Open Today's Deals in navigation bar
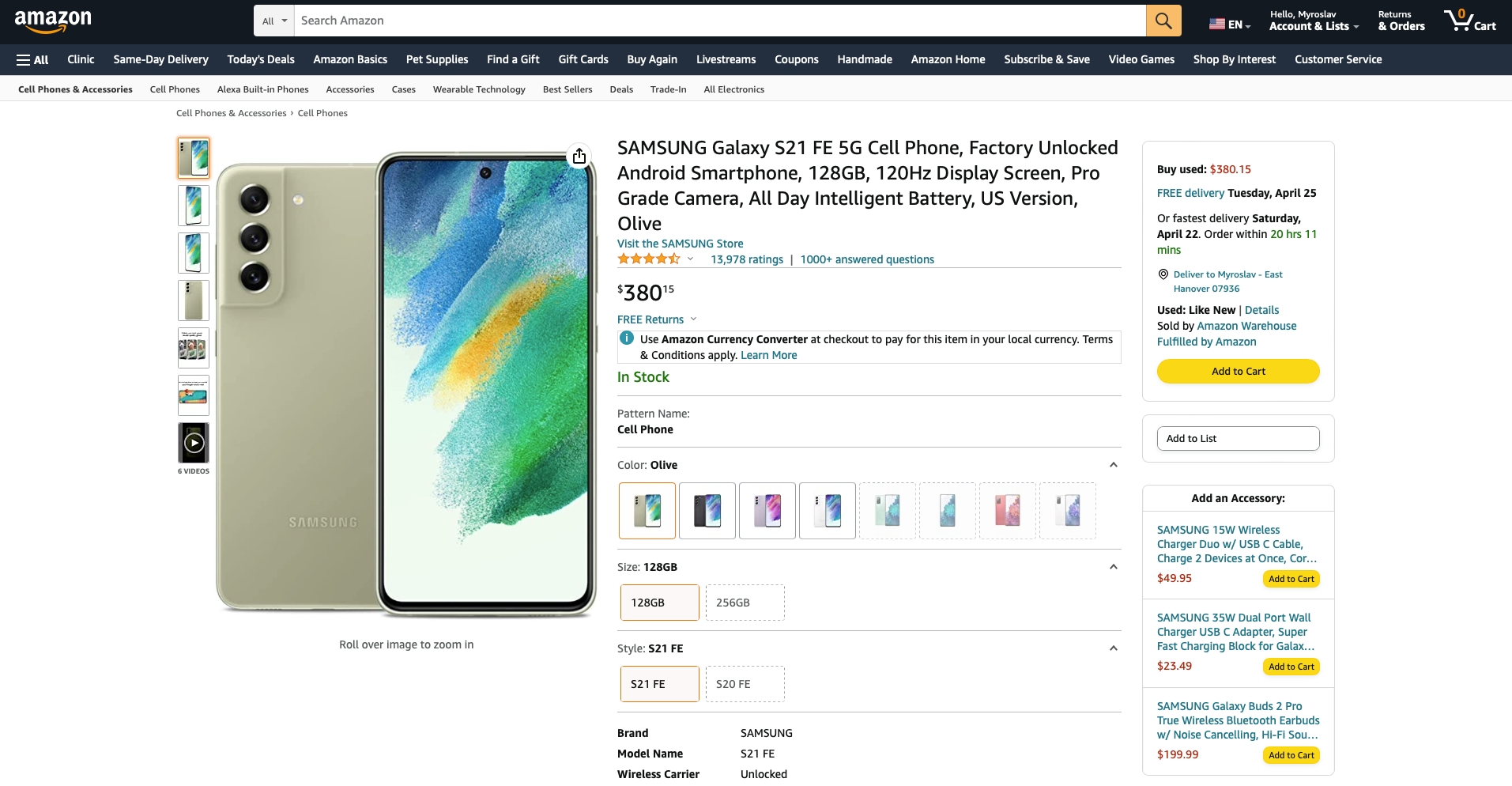The image size is (1512, 786). tap(261, 59)
